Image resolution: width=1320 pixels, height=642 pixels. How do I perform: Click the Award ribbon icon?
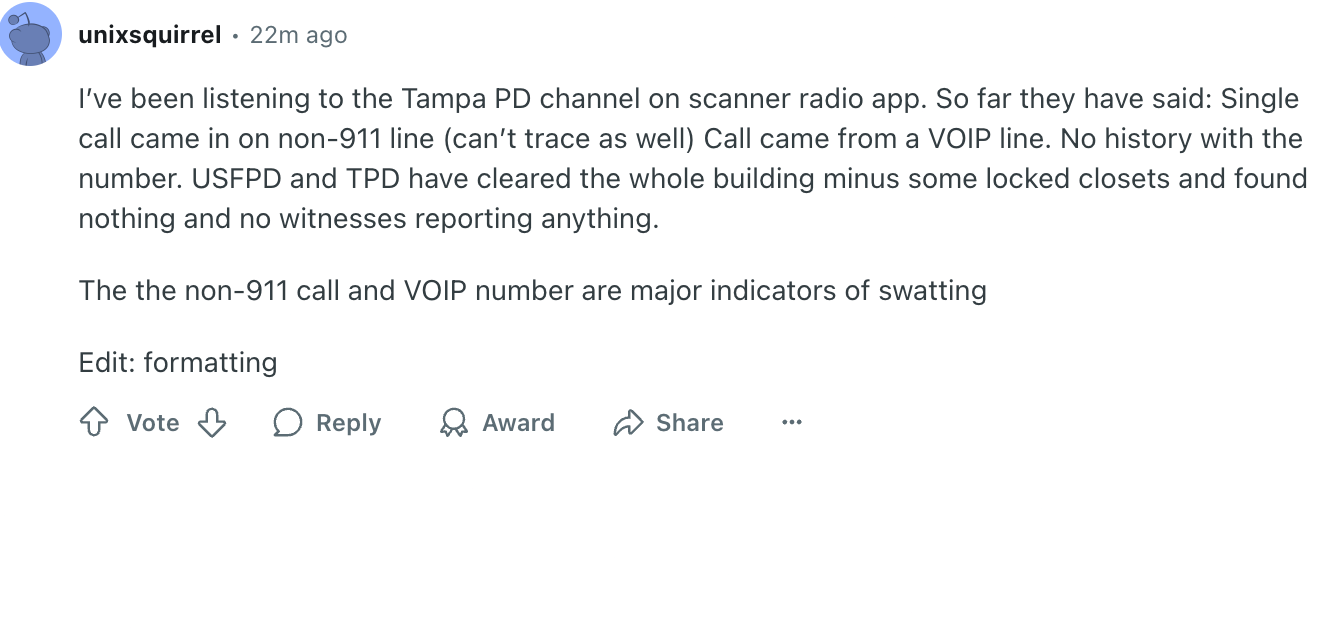click(x=454, y=423)
